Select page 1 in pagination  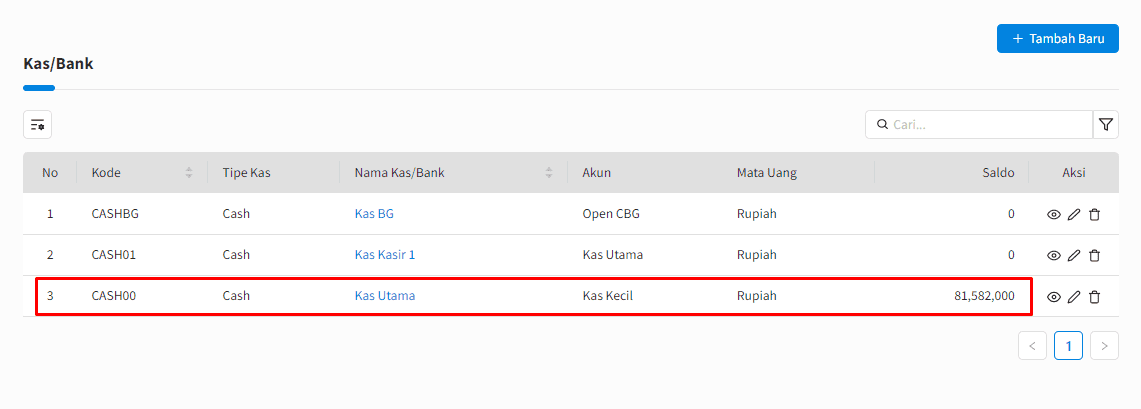click(x=1068, y=346)
